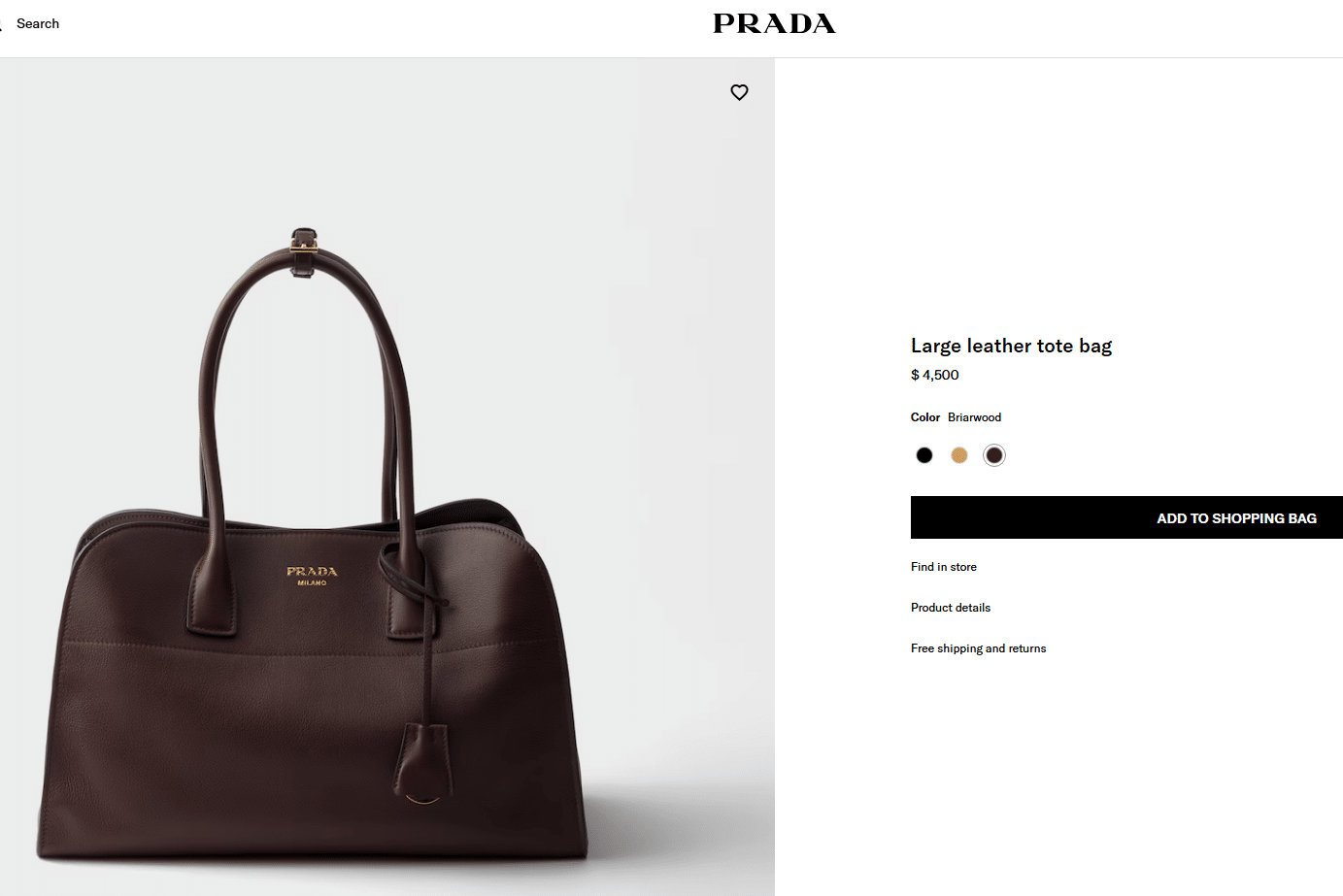Screen dimensions: 1343x896
Task: Open the Search field in header
Action: pos(38,24)
